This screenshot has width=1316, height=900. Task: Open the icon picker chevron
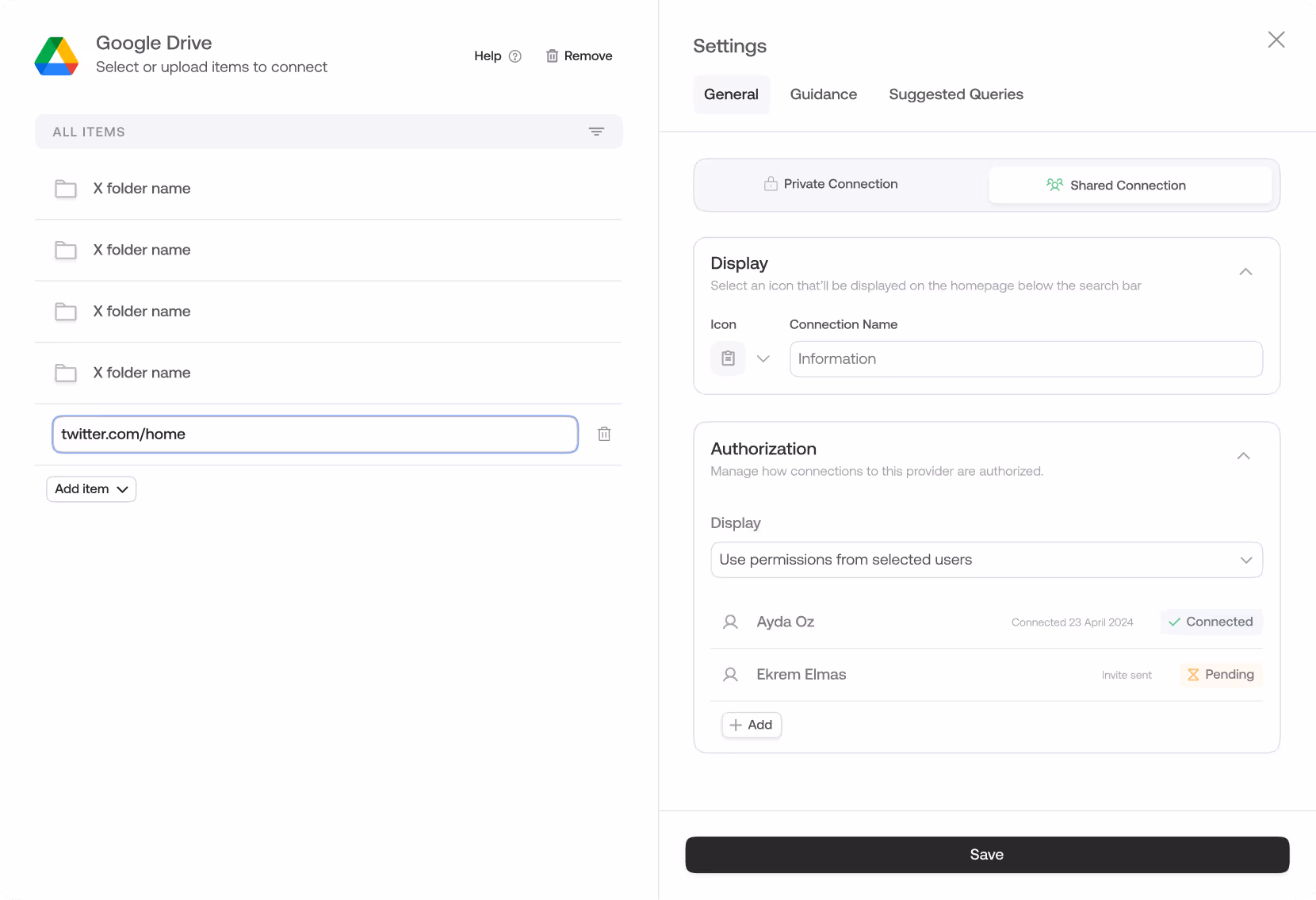[763, 358]
